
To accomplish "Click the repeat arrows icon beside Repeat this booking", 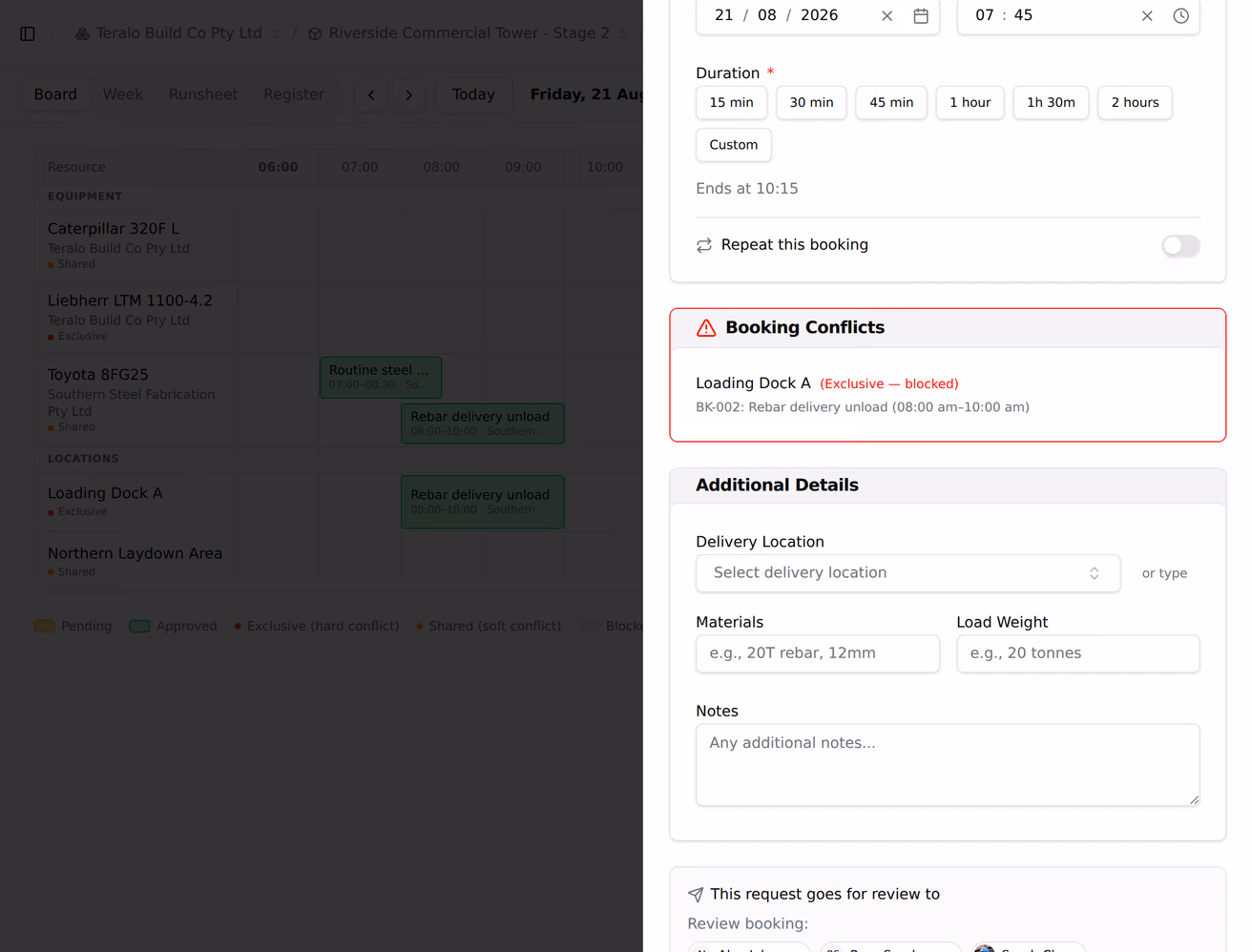I will click(704, 245).
